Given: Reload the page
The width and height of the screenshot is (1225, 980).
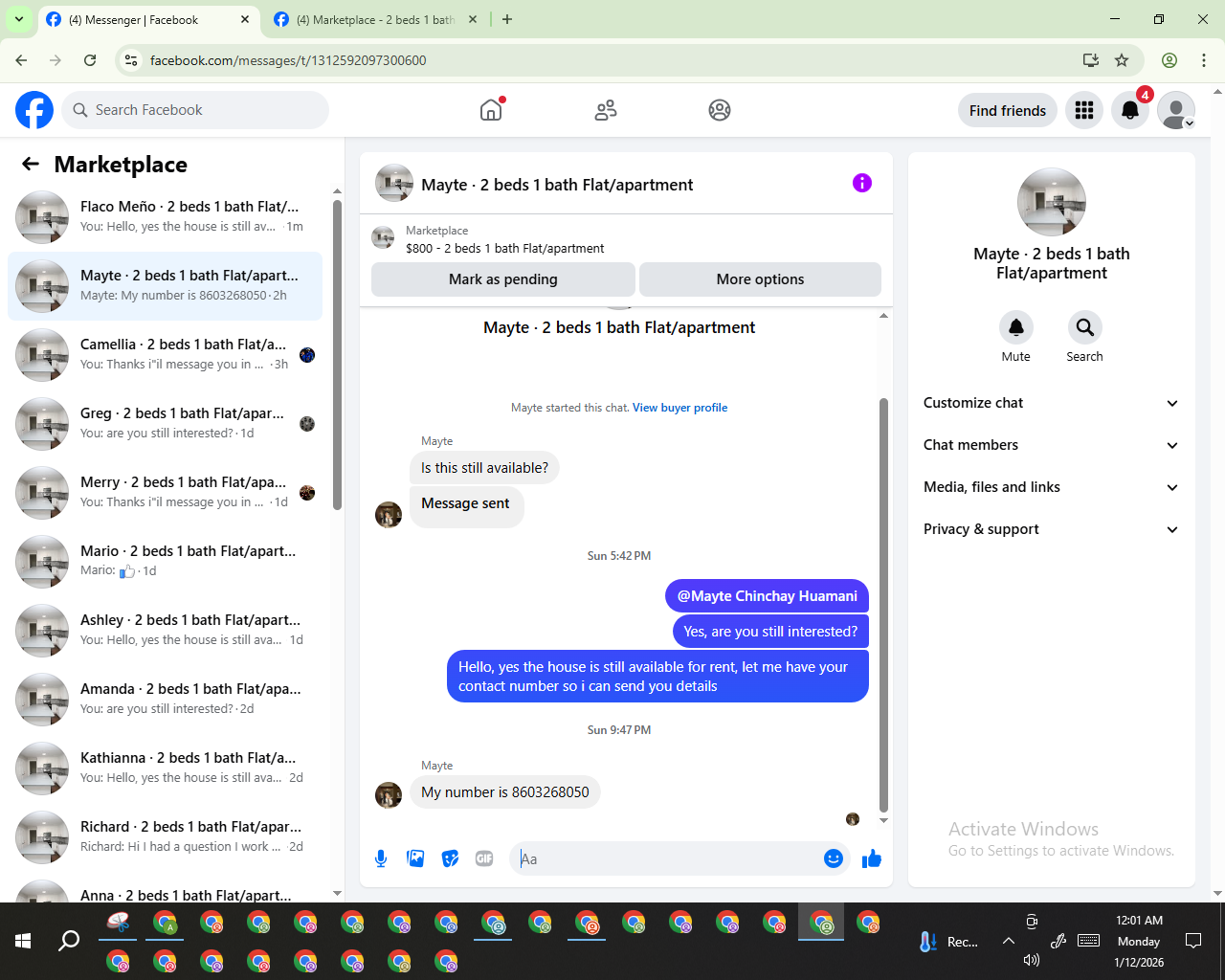Looking at the screenshot, I should click(x=90, y=60).
